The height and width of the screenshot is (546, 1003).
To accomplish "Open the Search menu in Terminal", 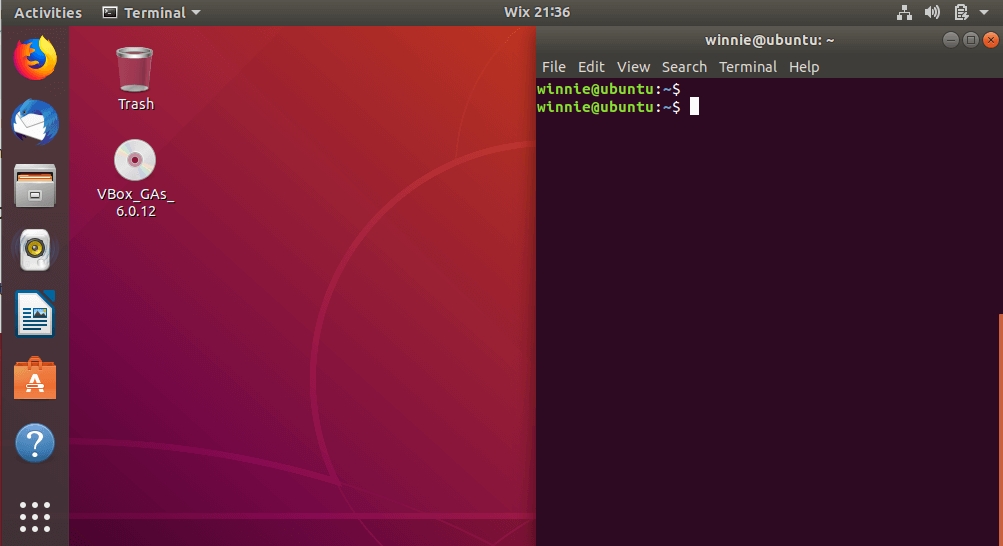I will [684, 66].
